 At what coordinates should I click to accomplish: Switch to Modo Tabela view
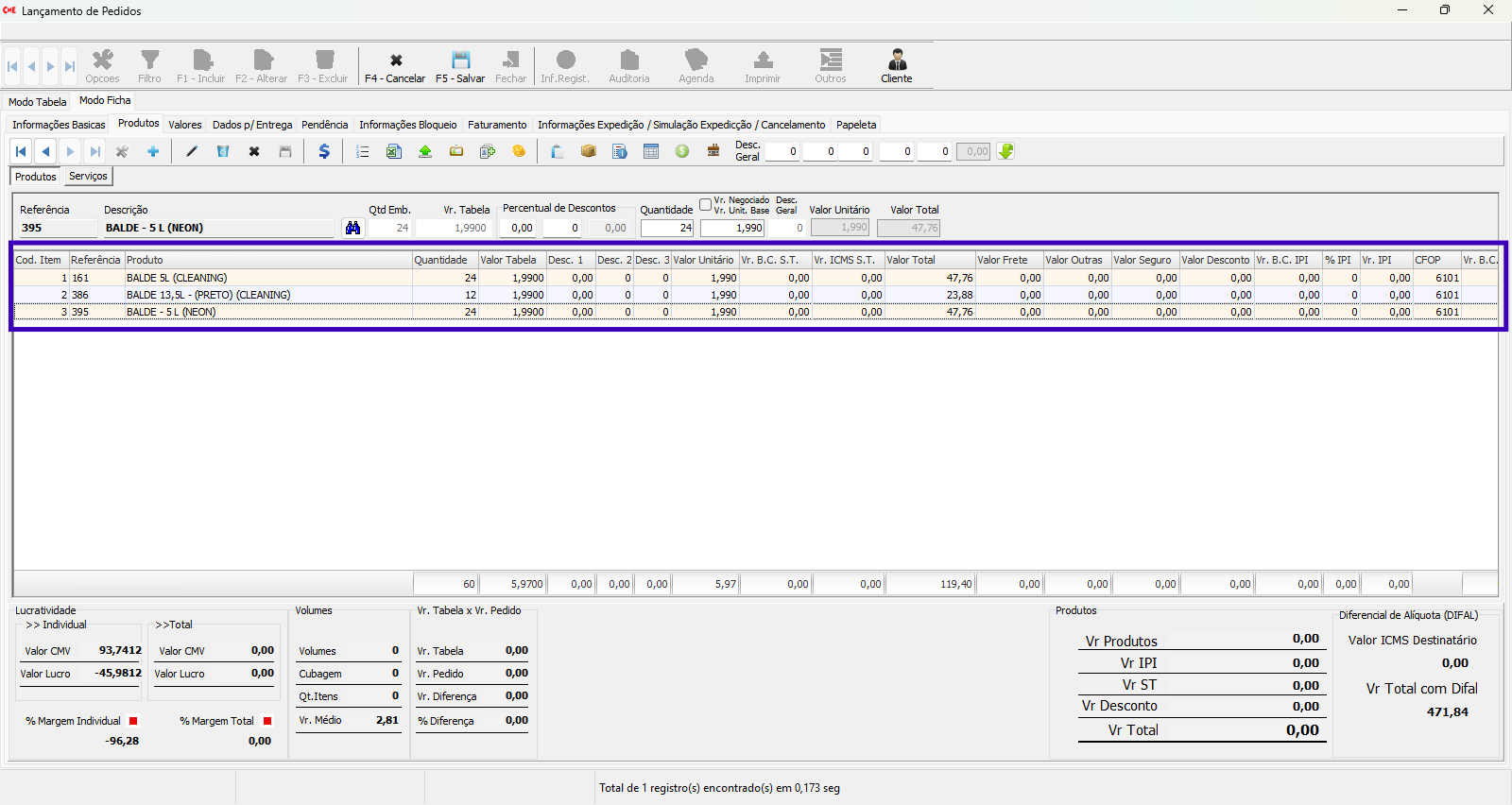[x=38, y=102]
